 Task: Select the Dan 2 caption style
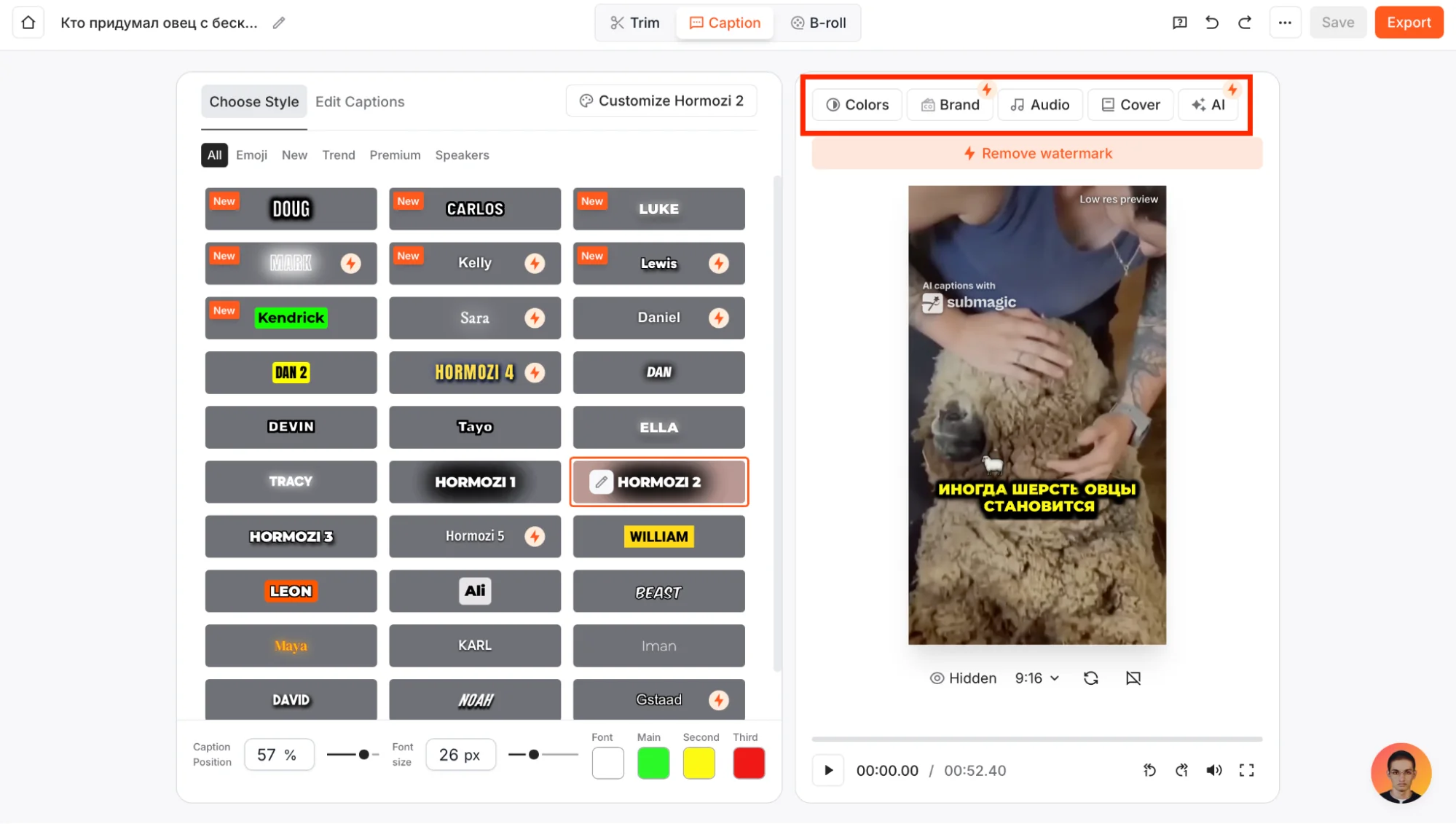291,372
